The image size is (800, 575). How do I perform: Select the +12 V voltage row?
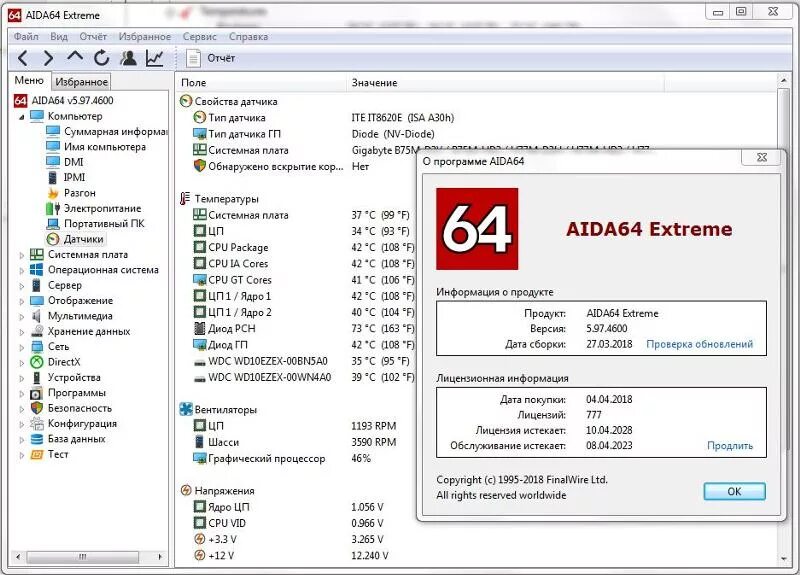[x=291, y=556]
